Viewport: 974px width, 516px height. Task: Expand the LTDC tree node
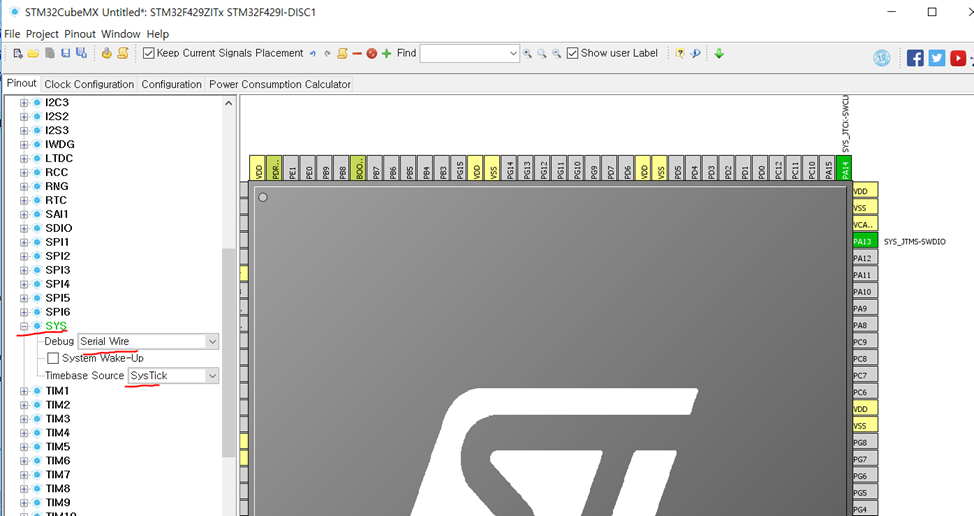pos(24,158)
